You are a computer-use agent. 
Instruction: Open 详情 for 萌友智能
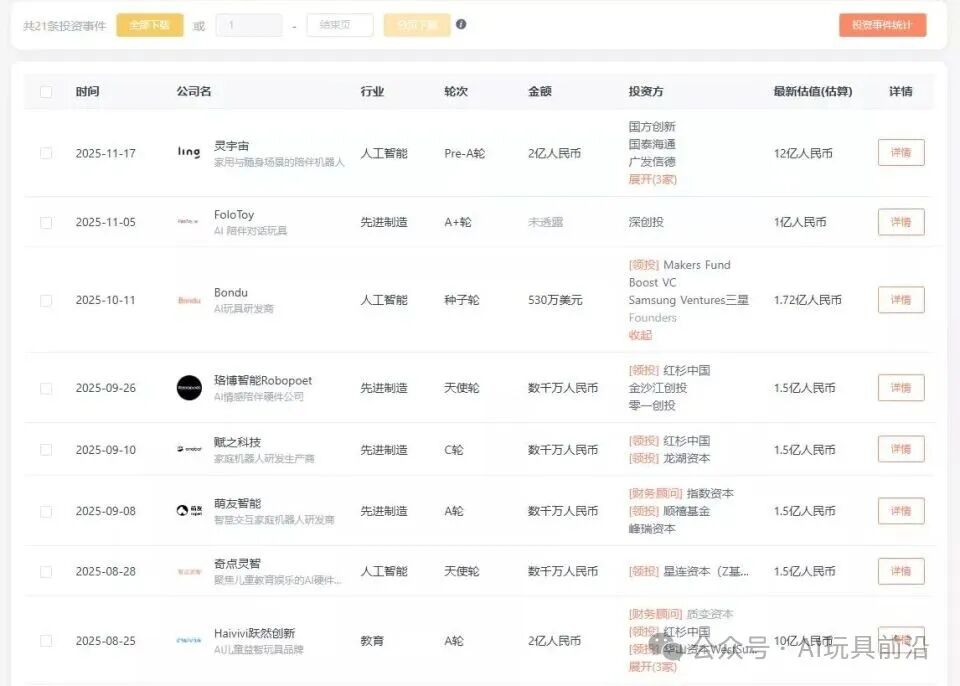click(x=901, y=511)
